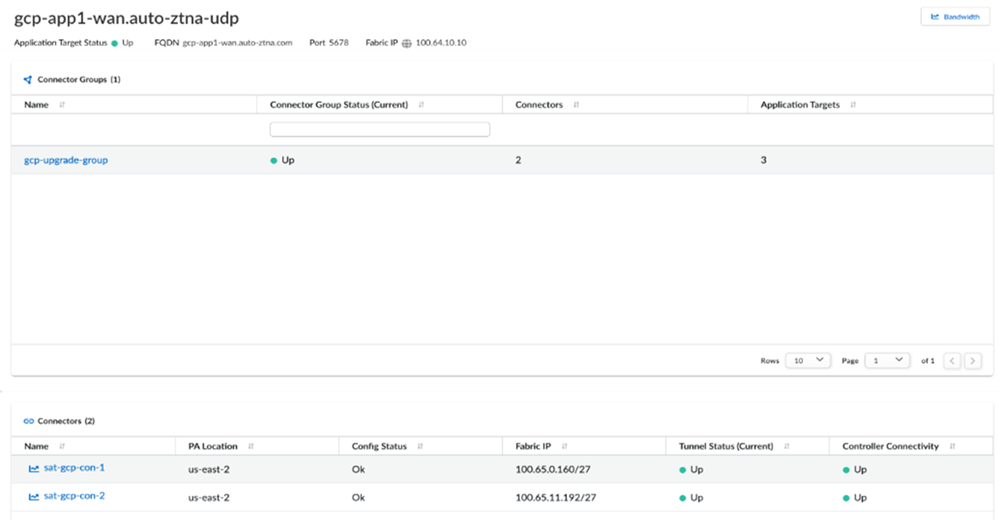
Task: Sort connectors table by Fabric IP icon
Action: point(566,446)
